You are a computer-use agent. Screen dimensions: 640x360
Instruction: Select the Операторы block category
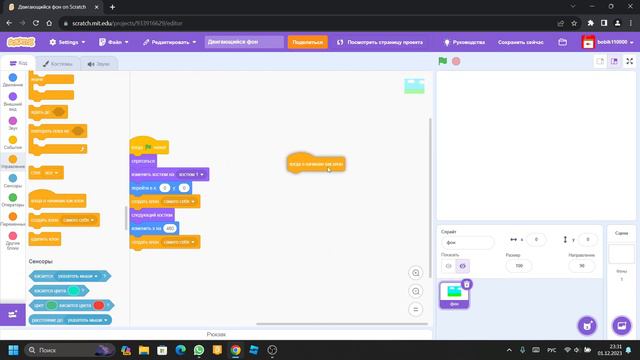click(x=13, y=200)
